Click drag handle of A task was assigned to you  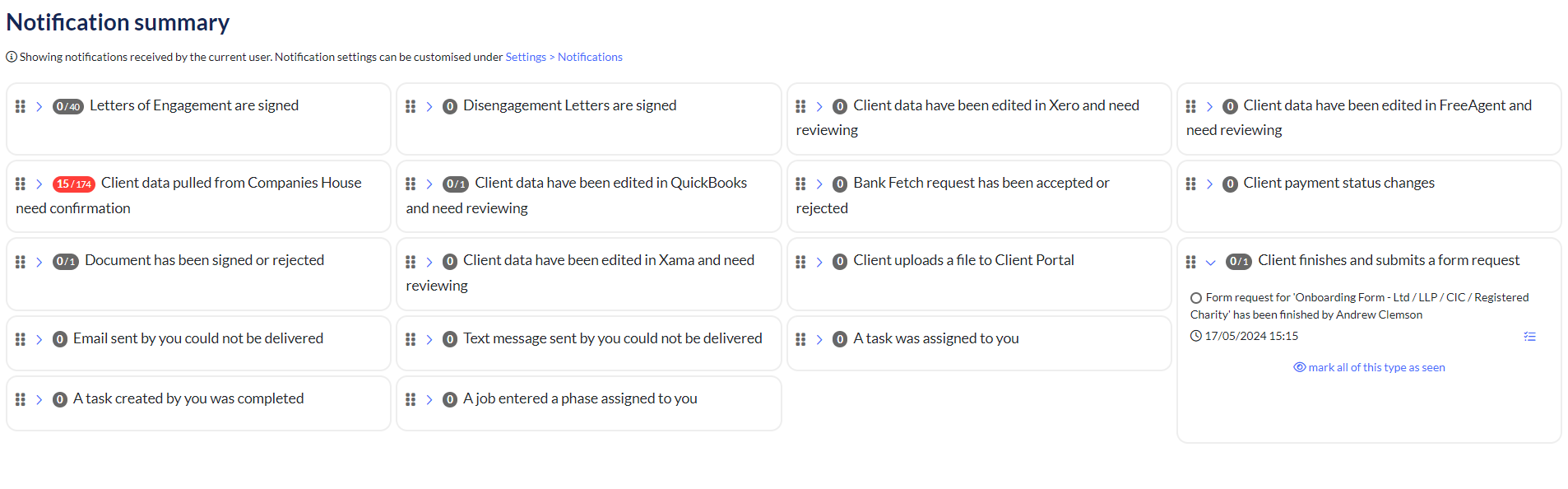[x=800, y=339]
